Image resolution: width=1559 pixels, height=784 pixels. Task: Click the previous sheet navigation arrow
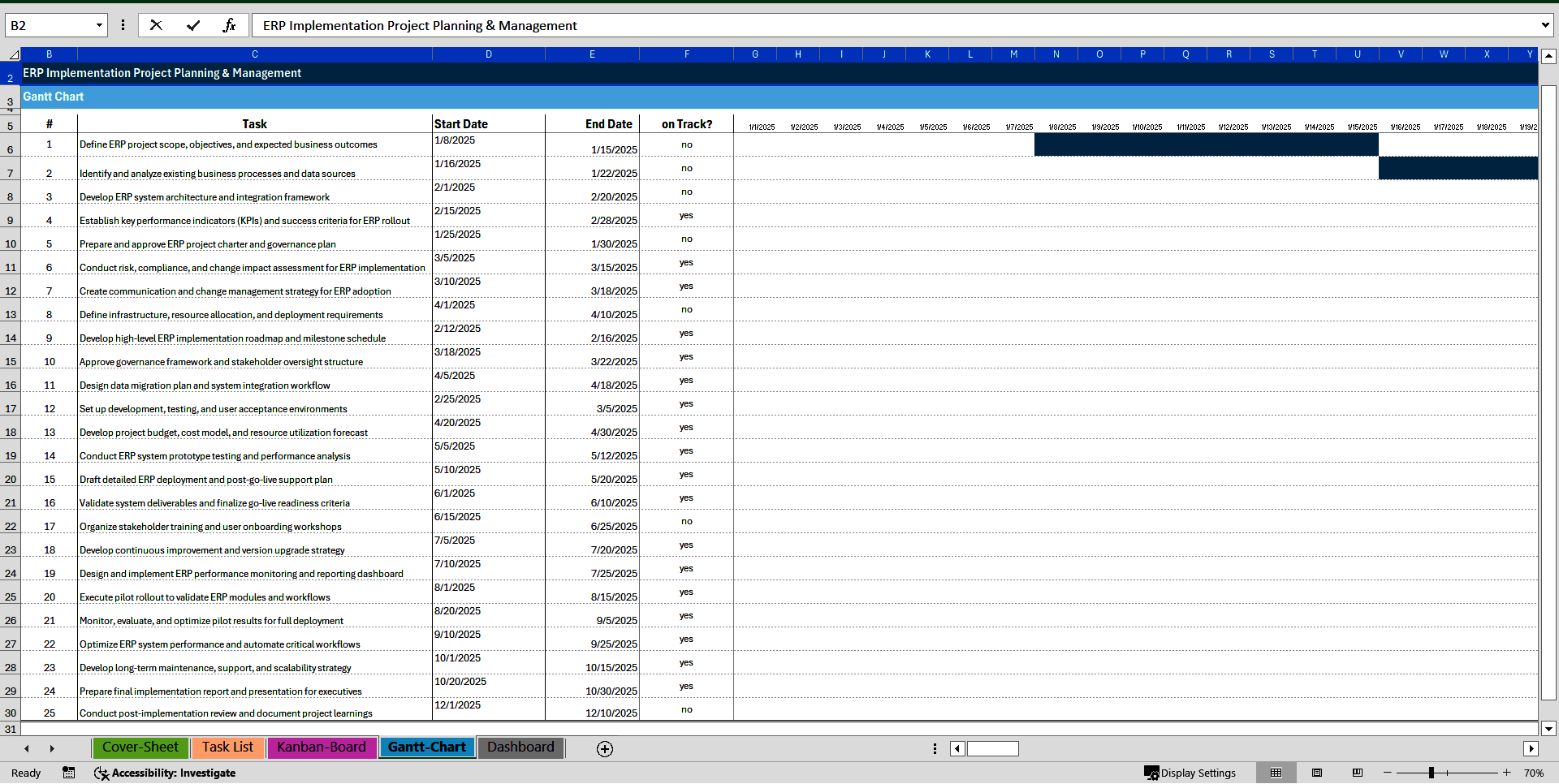(27, 748)
